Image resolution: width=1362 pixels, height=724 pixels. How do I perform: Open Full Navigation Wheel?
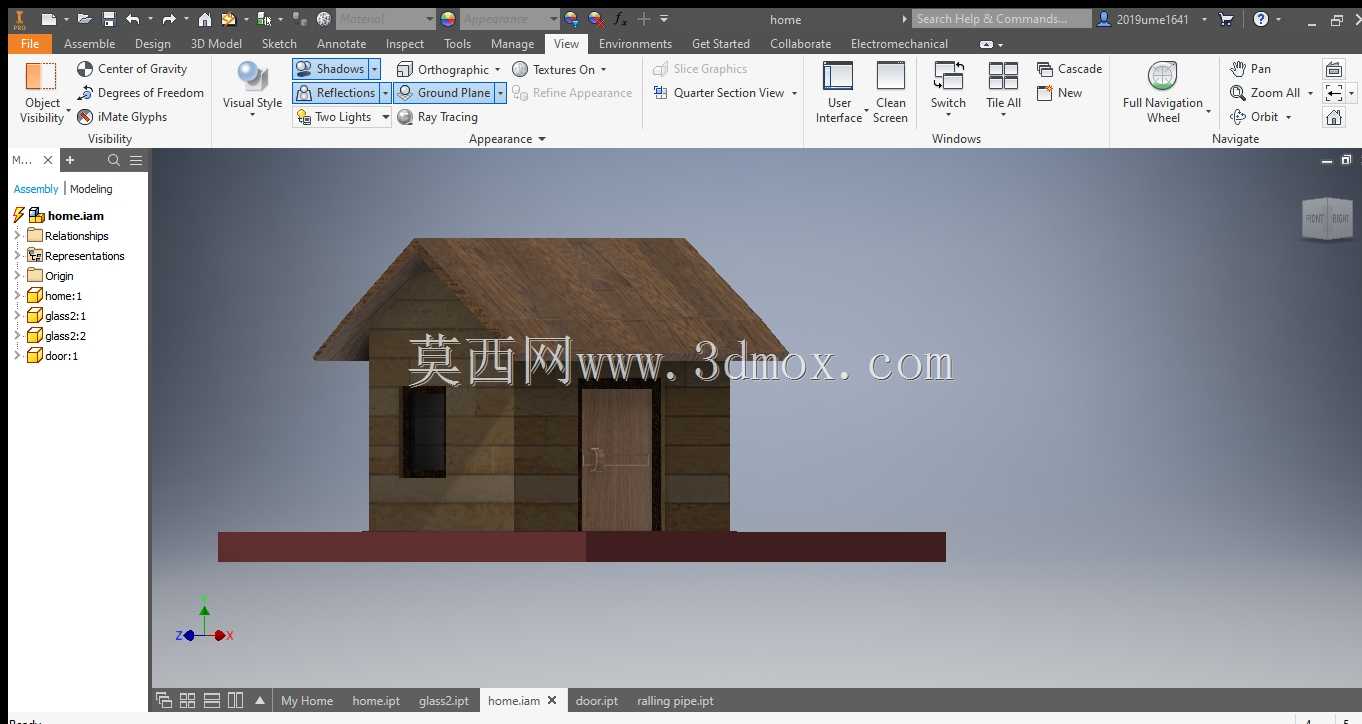[1163, 92]
